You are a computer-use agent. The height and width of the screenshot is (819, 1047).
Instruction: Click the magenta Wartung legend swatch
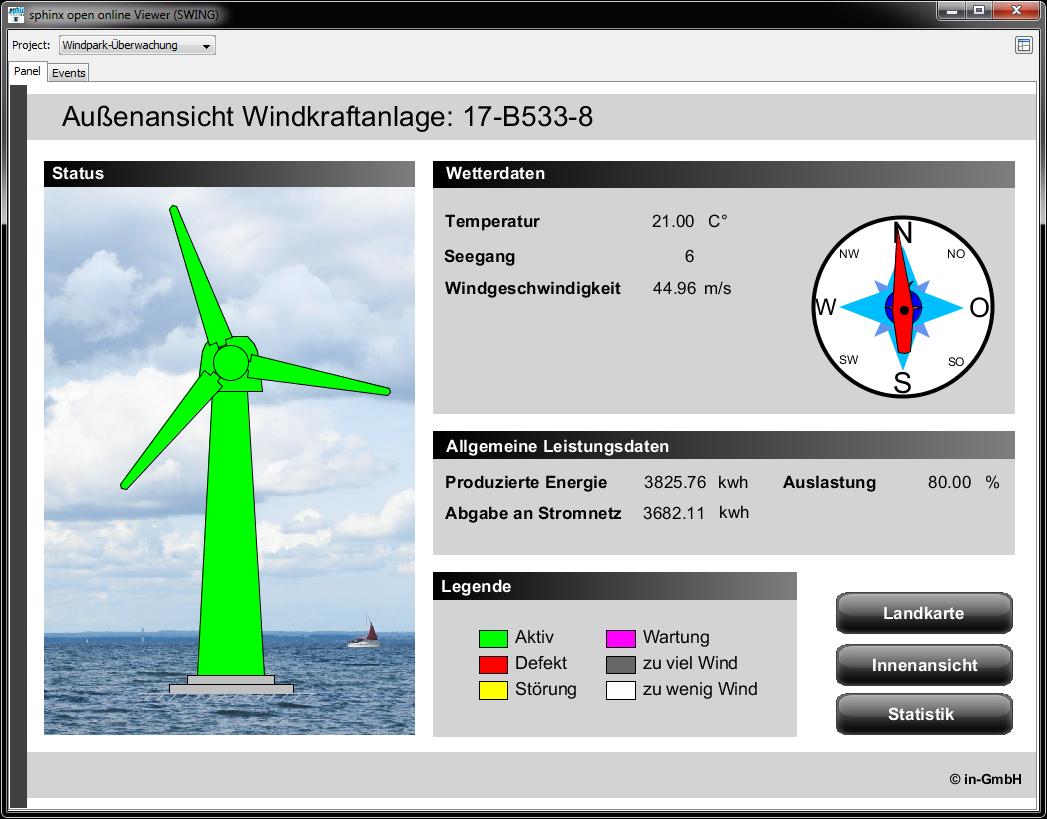click(x=621, y=638)
